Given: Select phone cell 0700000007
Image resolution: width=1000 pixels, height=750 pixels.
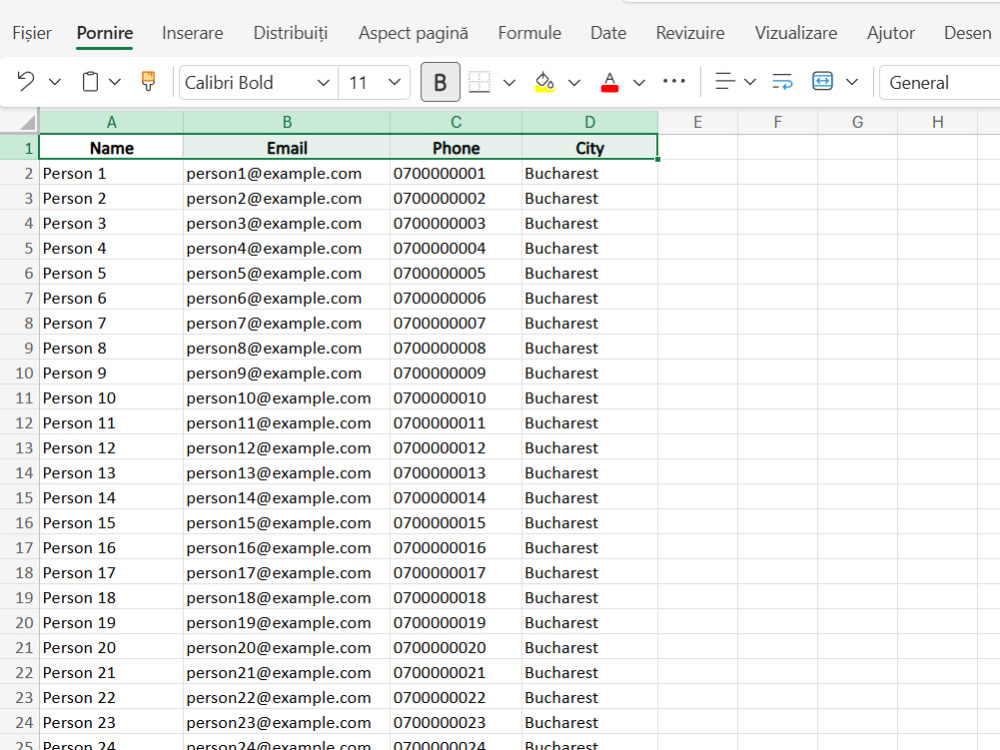Looking at the screenshot, I should click(456, 323).
